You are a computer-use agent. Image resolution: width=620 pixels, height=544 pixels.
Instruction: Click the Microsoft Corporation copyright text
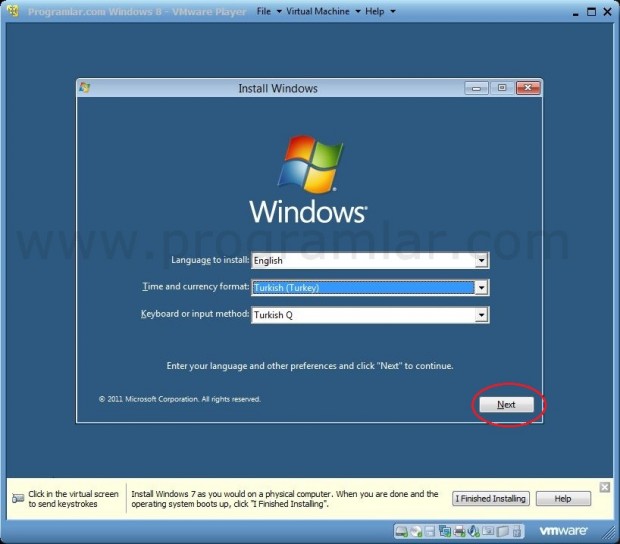click(180, 399)
